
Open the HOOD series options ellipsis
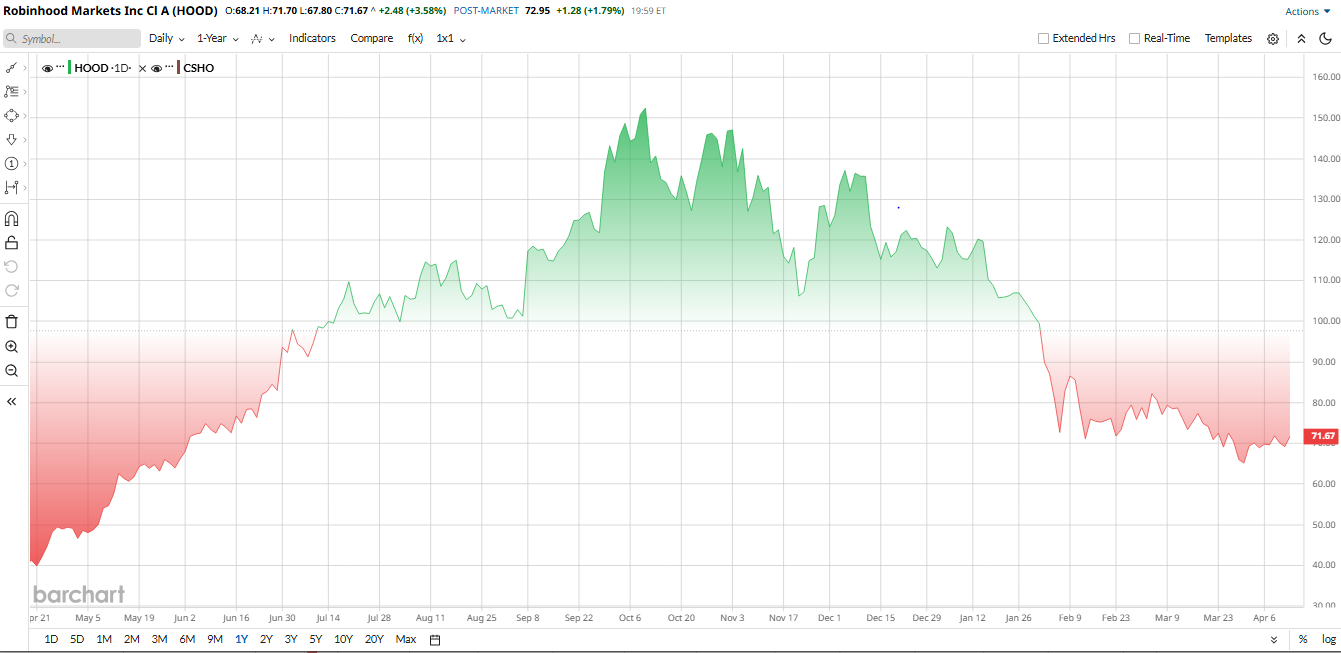tap(60, 68)
